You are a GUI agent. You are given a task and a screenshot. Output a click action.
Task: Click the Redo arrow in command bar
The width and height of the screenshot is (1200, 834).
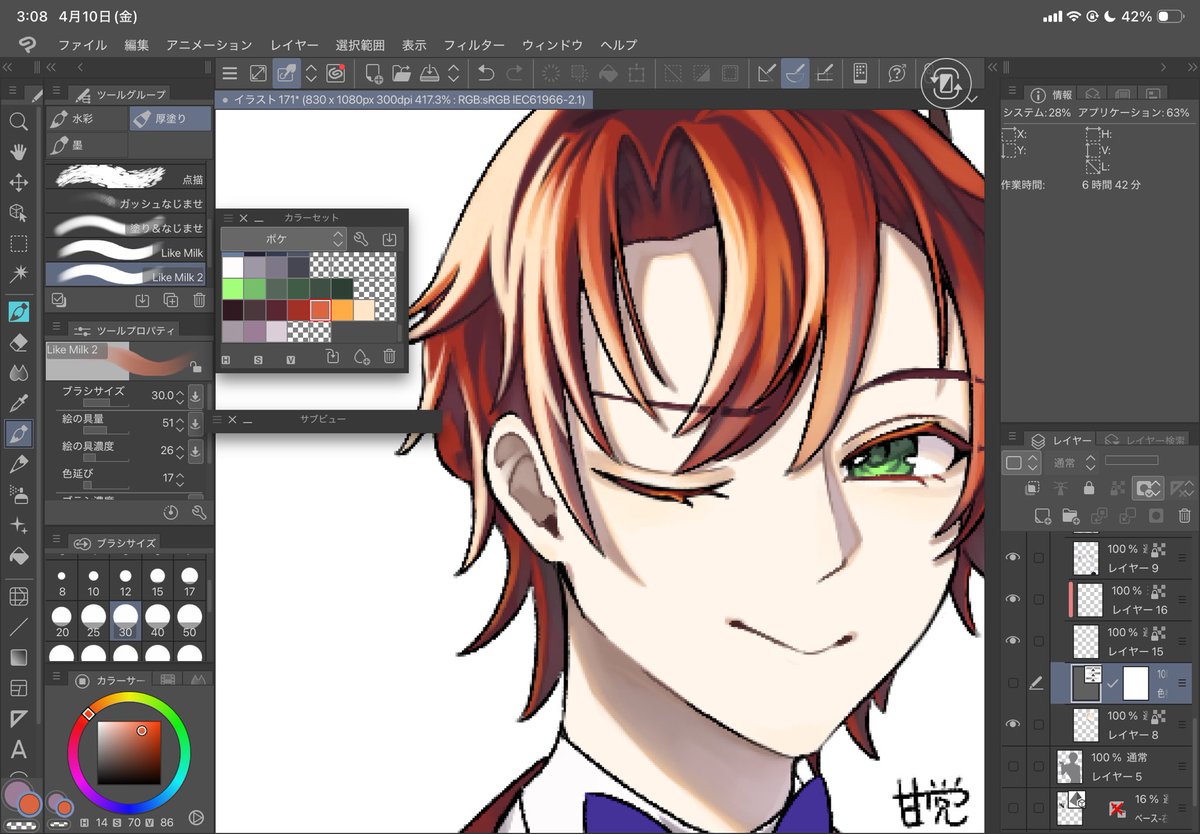(x=515, y=73)
